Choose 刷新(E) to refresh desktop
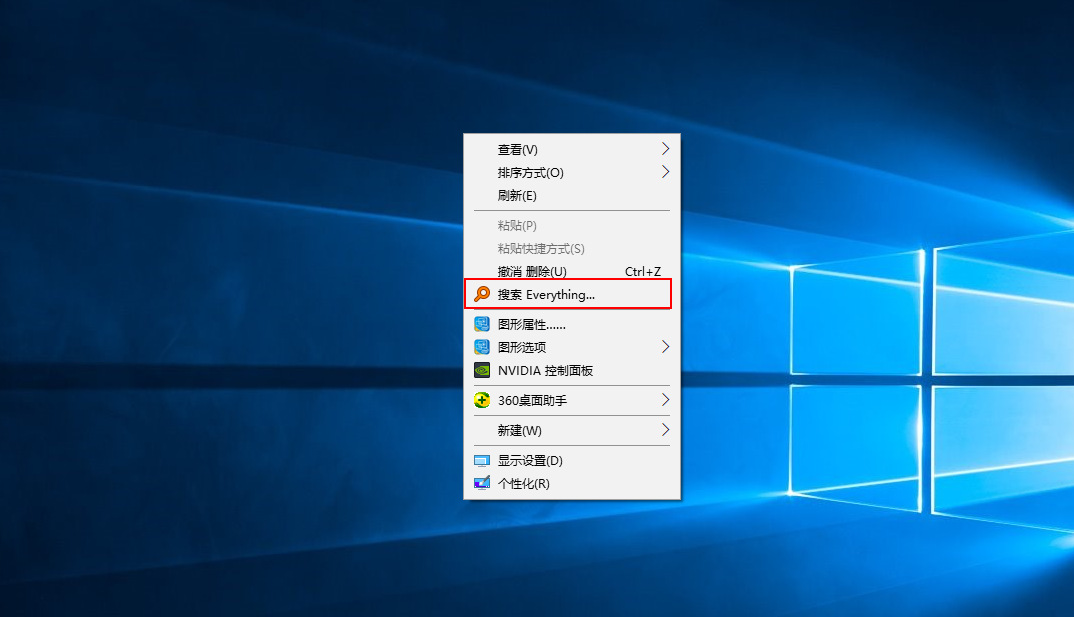 pos(572,196)
